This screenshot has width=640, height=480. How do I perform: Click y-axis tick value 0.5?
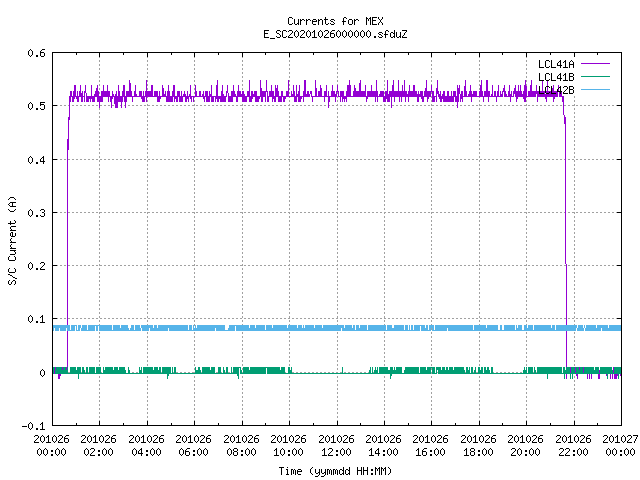(37, 106)
